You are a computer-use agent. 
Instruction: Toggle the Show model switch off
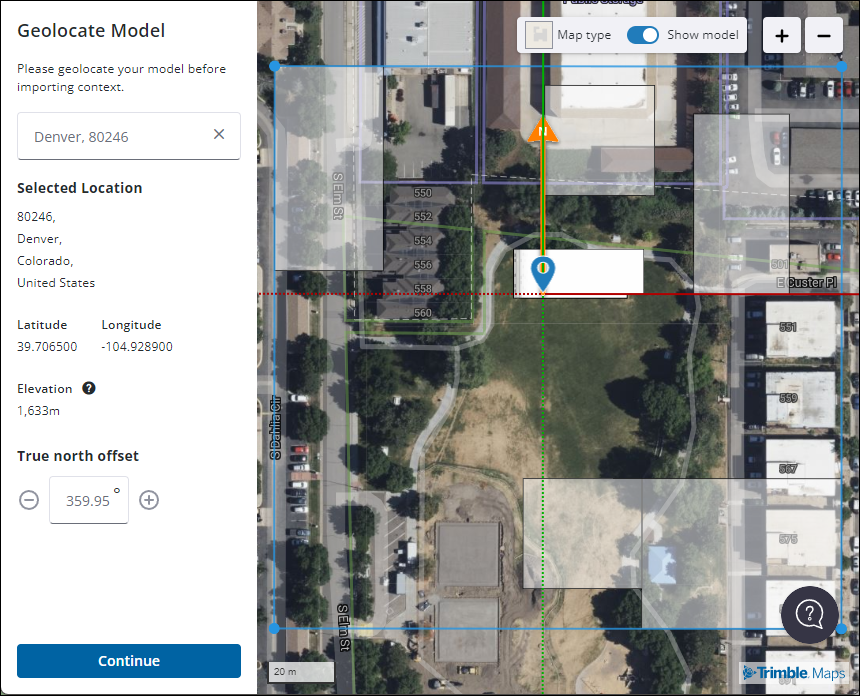(643, 35)
